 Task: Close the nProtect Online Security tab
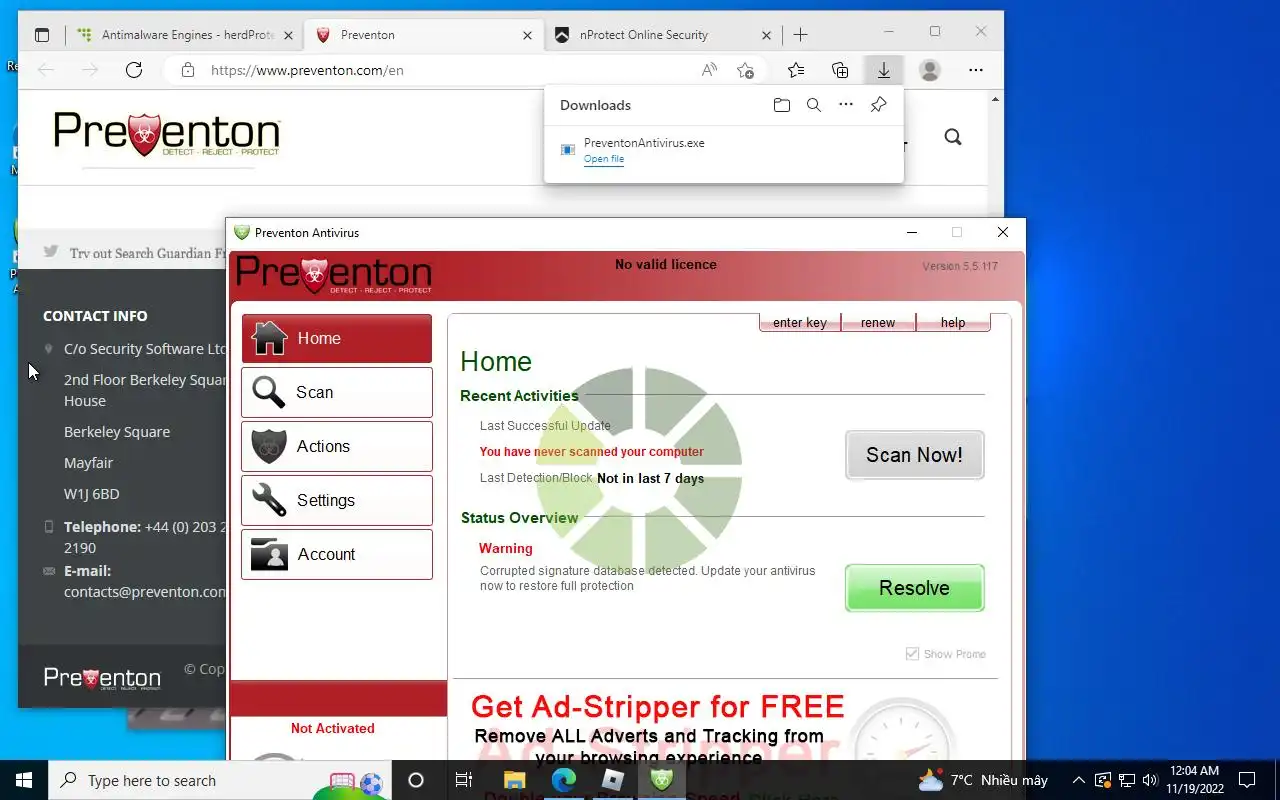[767, 35]
